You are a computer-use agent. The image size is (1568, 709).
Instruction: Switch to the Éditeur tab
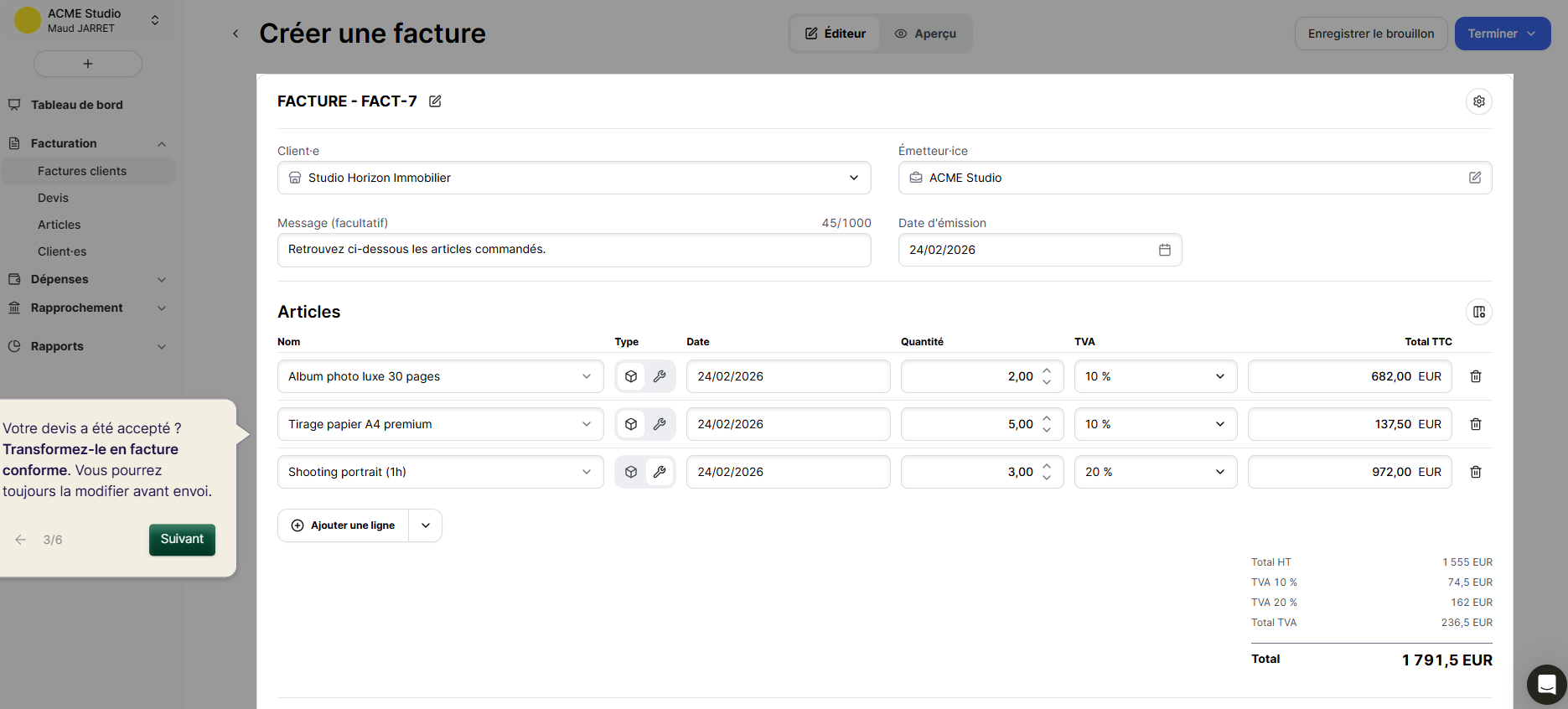[836, 34]
